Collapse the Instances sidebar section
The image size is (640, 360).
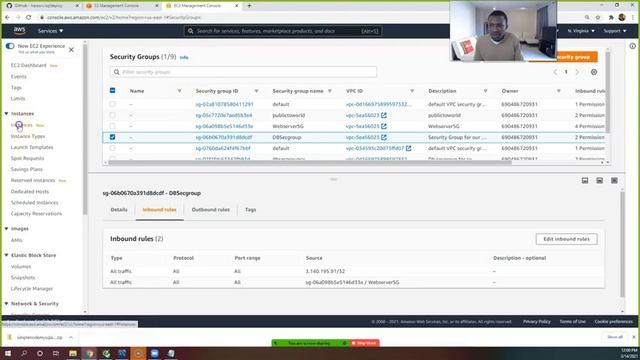pos(7,113)
